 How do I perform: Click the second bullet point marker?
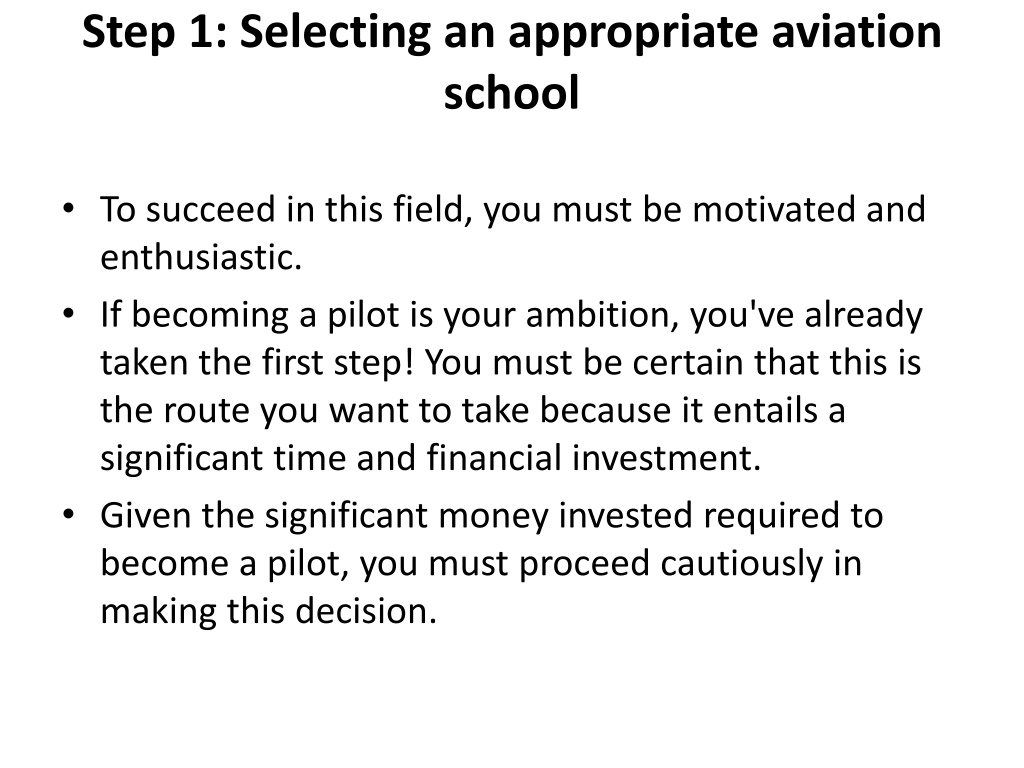coord(69,314)
